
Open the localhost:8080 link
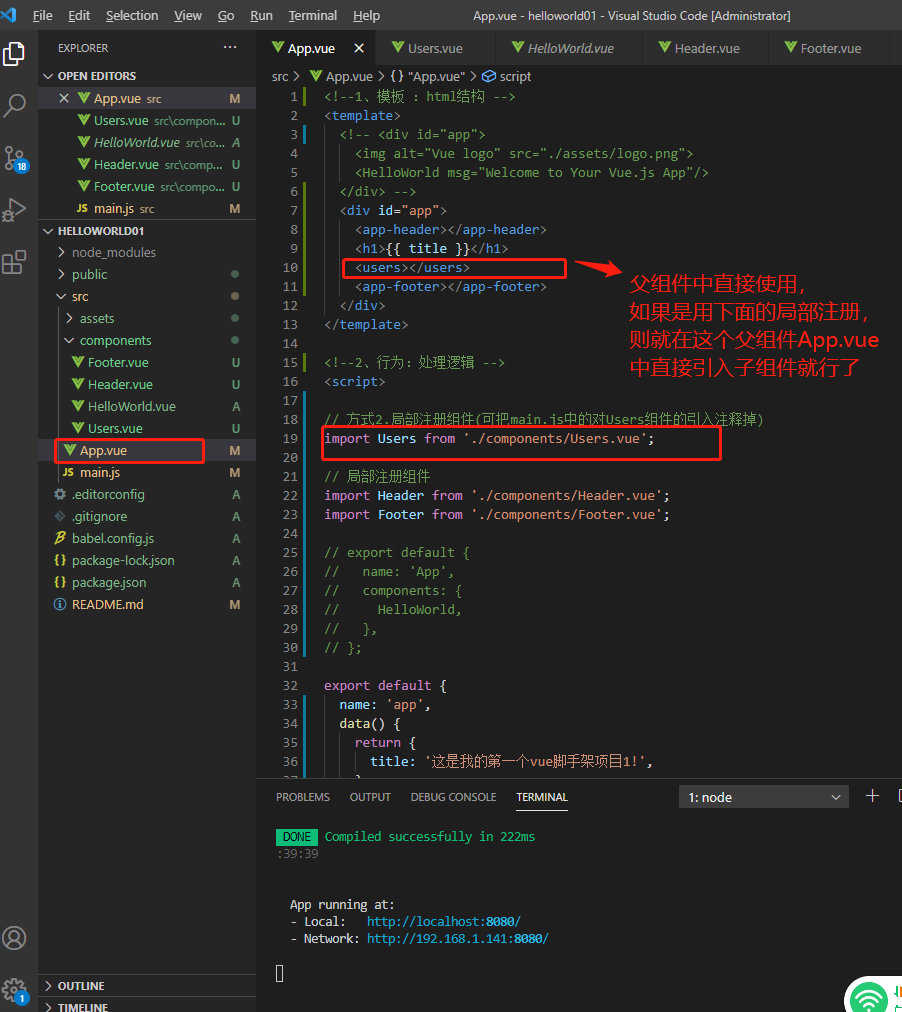444,922
